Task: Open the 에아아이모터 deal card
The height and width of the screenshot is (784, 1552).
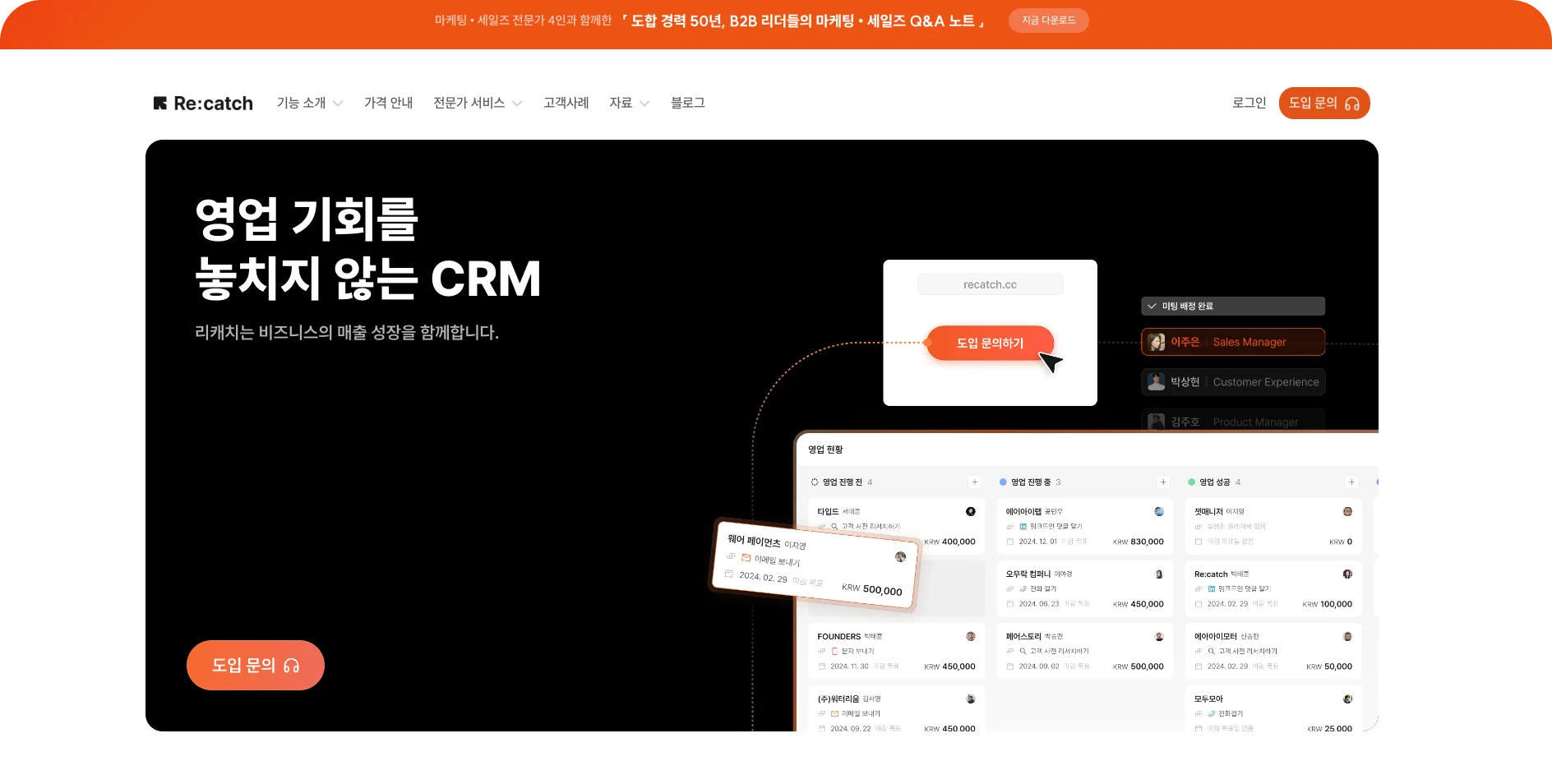Action: 1273,651
